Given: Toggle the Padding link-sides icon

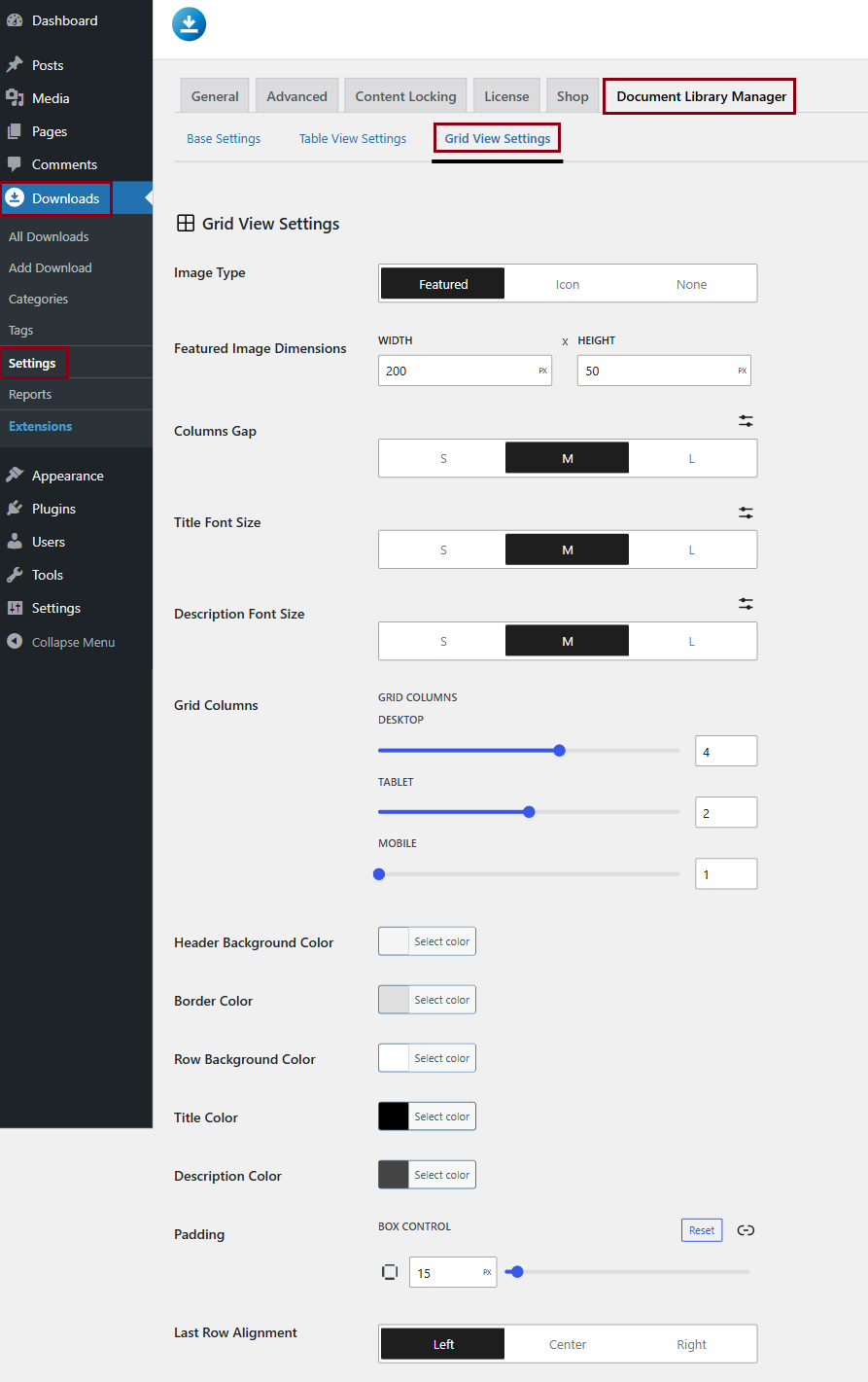Looking at the screenshot, I should click(x=746, y=1230).
